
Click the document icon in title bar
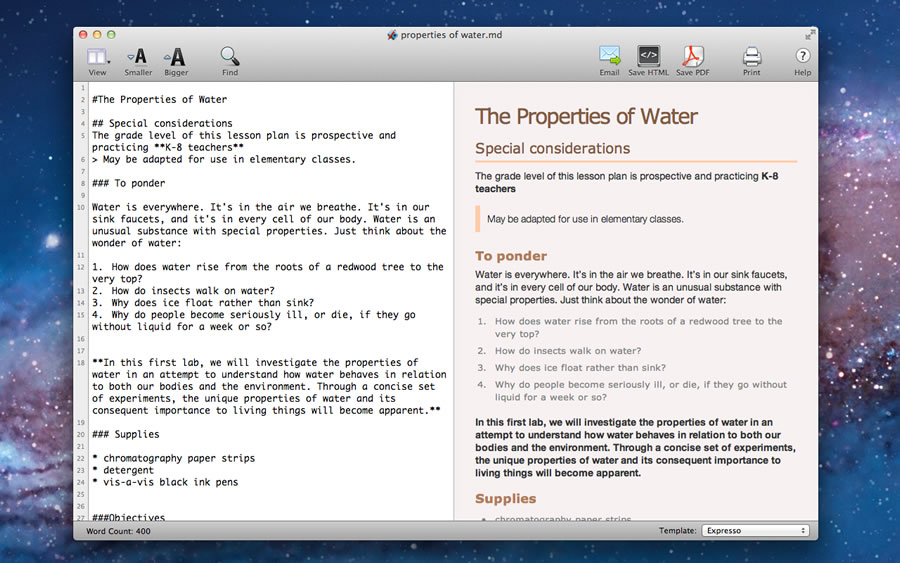pyautogui.click(x=392, y=35)
